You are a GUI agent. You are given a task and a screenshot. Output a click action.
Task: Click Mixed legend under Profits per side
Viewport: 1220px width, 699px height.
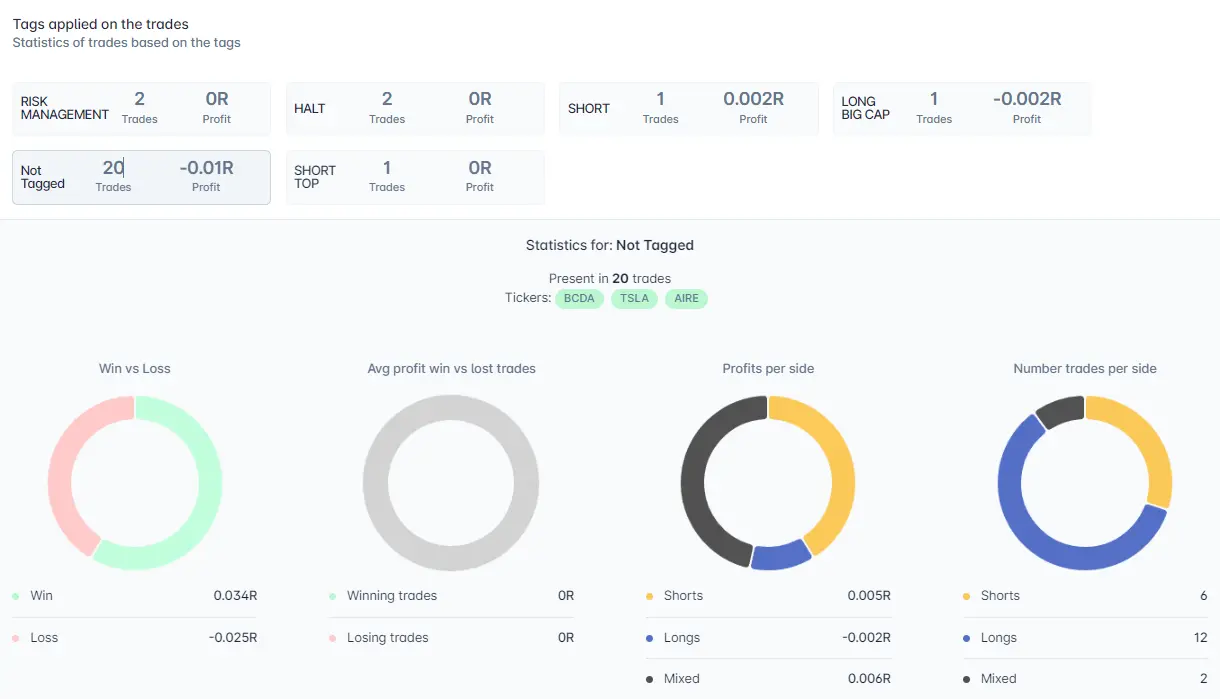681,678
